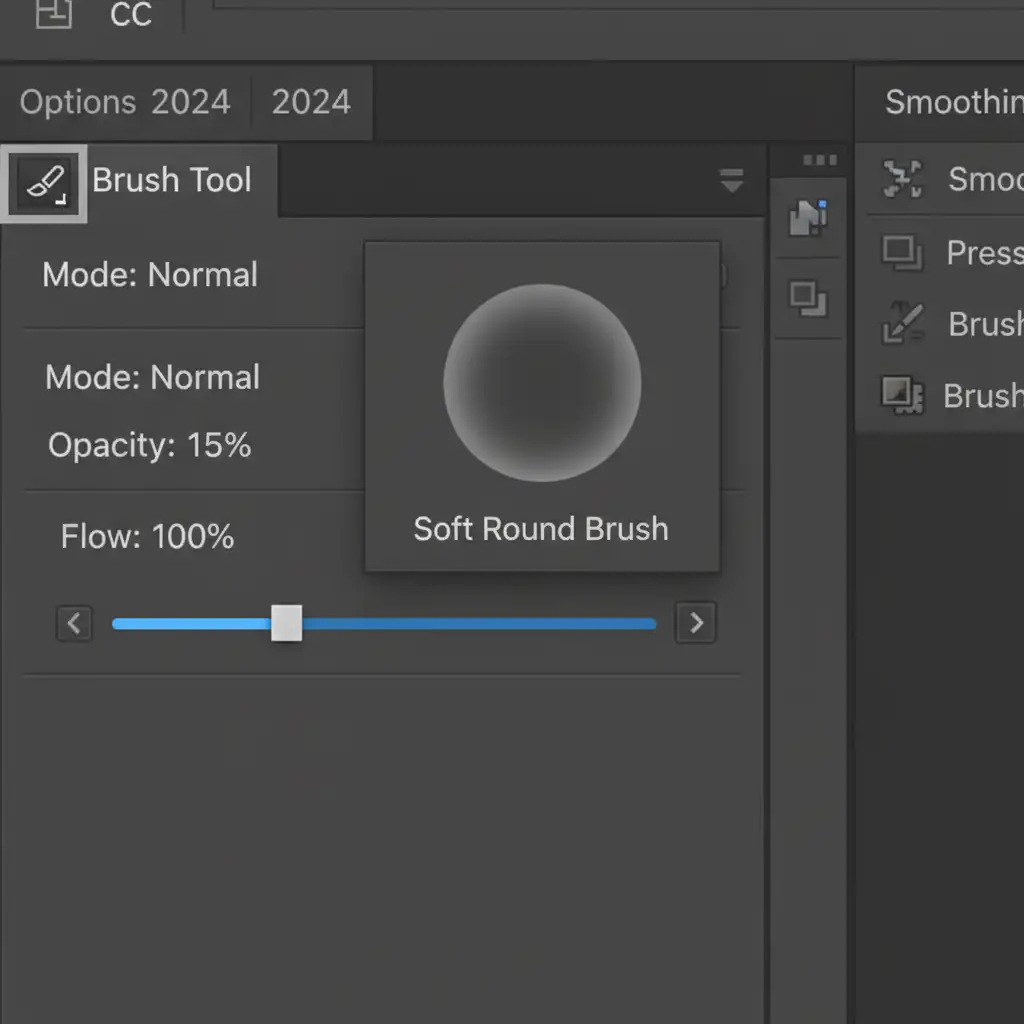Select the Soft Round Brush preview circle

point(542,383)
